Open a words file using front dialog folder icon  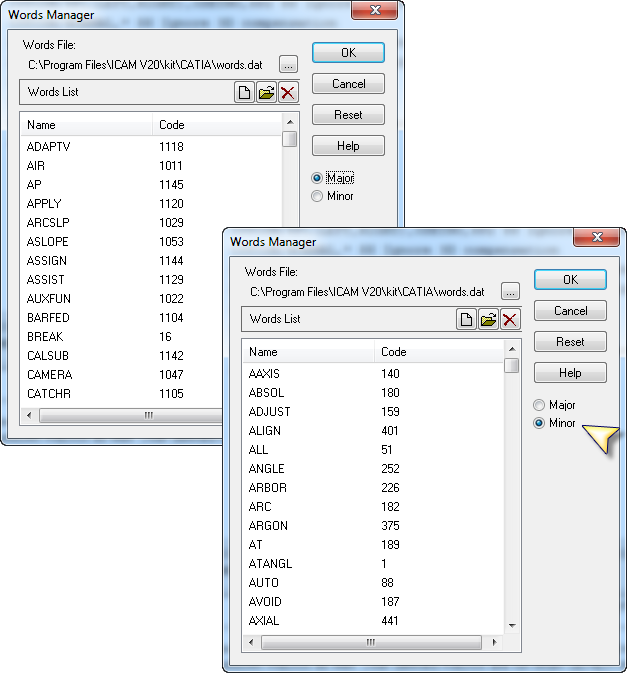click(x=488, y=319)
